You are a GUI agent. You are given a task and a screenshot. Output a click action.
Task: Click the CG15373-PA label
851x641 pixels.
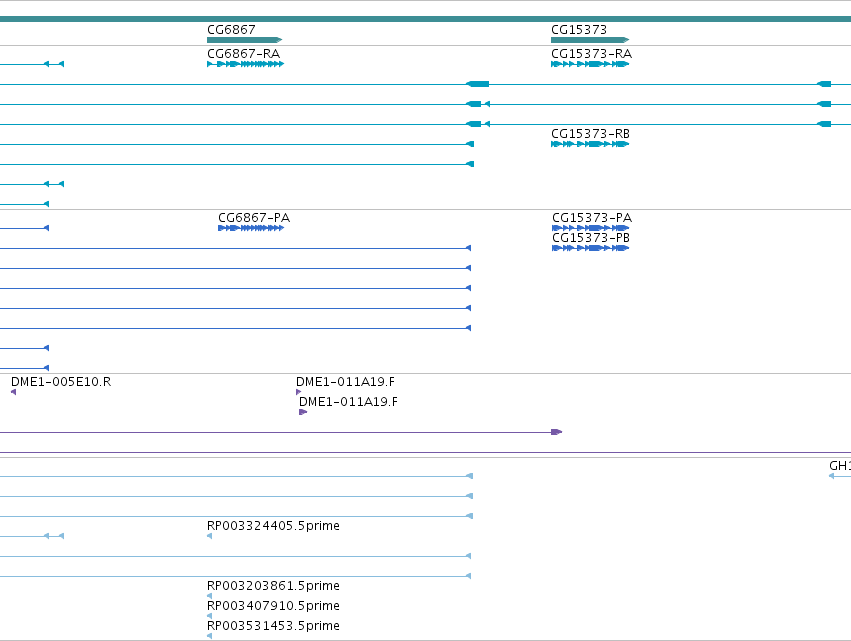pos(592,218)
